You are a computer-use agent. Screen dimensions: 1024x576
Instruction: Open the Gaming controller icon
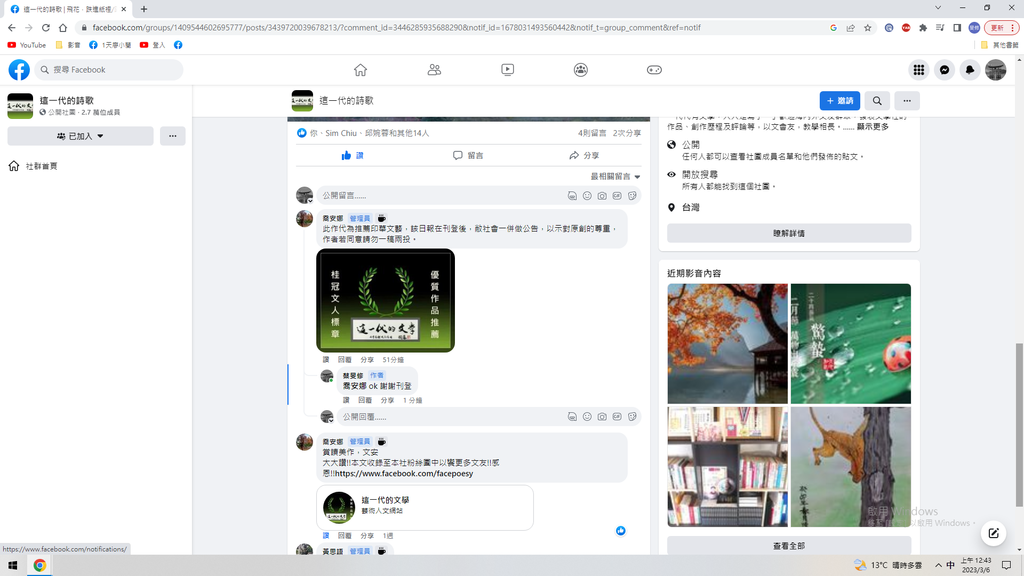tap(654, 70)
